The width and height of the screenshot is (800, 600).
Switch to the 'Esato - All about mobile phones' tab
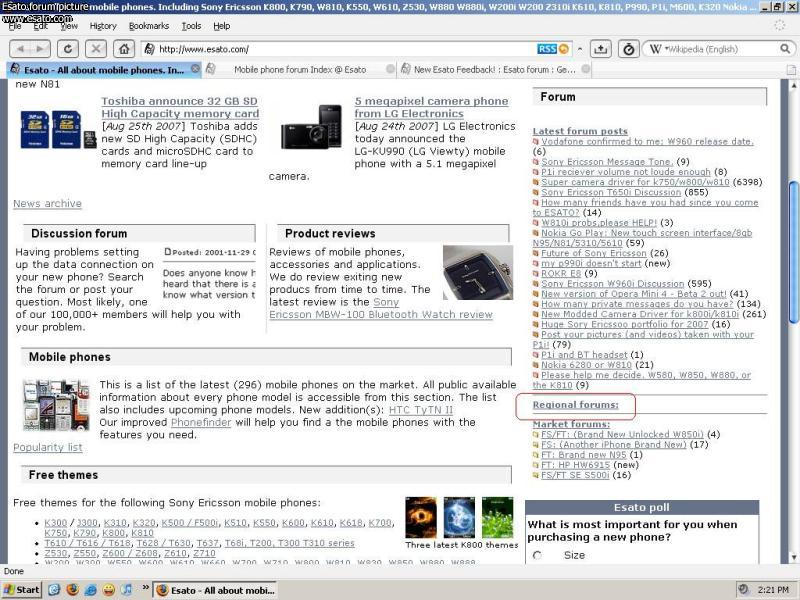pos(104,69)
